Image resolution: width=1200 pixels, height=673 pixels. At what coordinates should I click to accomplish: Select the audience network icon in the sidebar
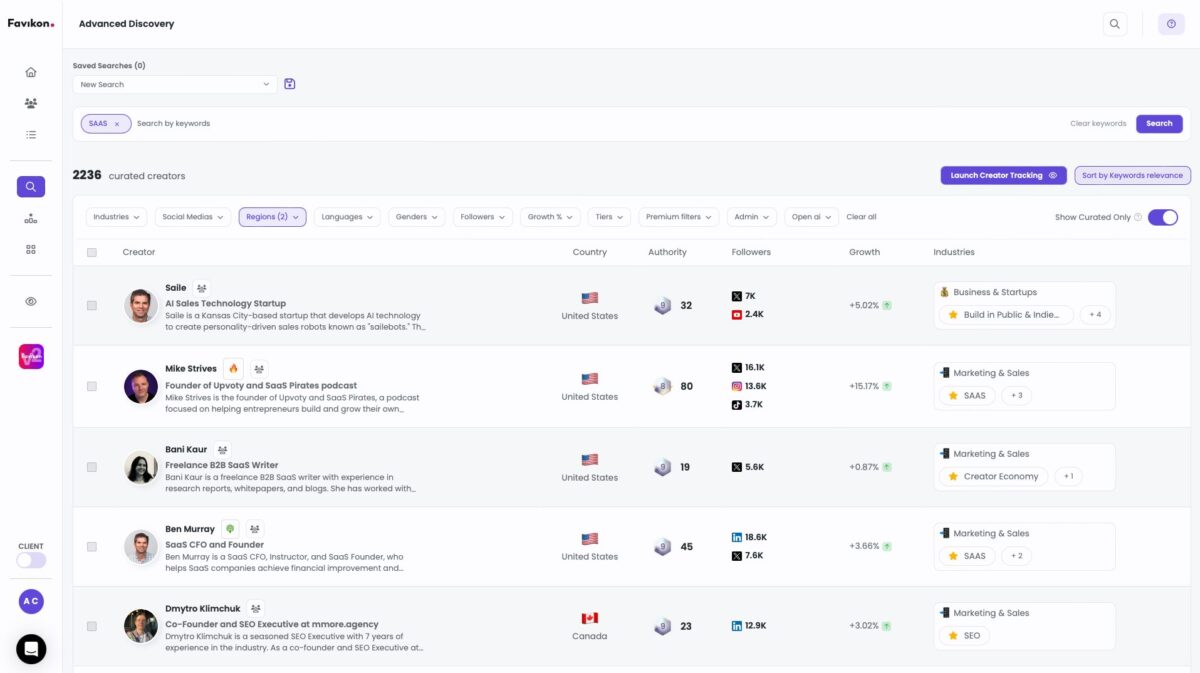tap(30, 102)
